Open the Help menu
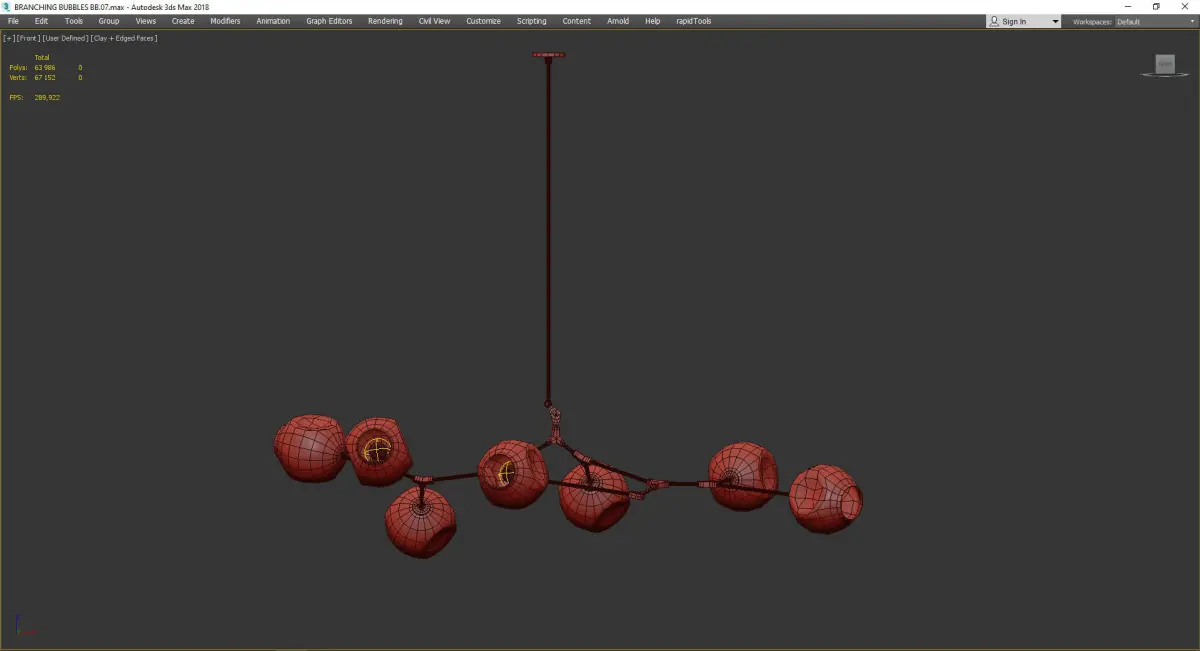Screen dimensions: 1200x651 (x=652, y=21)
